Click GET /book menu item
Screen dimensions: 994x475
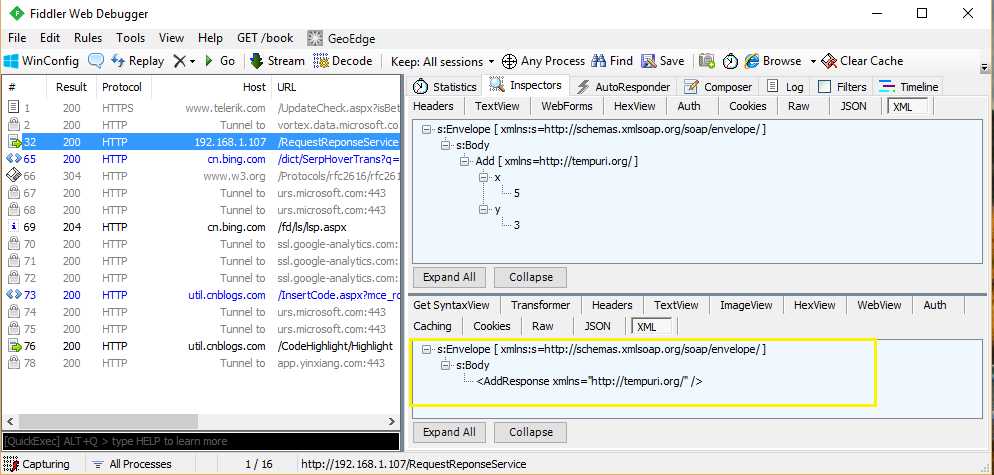tap(265, 38)
